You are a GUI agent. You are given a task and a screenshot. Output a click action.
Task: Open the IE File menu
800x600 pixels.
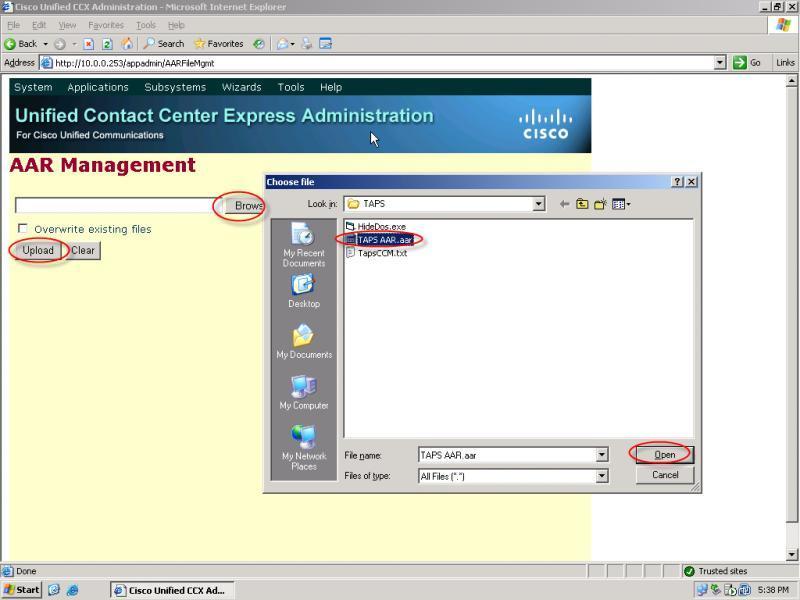point(13,25)
